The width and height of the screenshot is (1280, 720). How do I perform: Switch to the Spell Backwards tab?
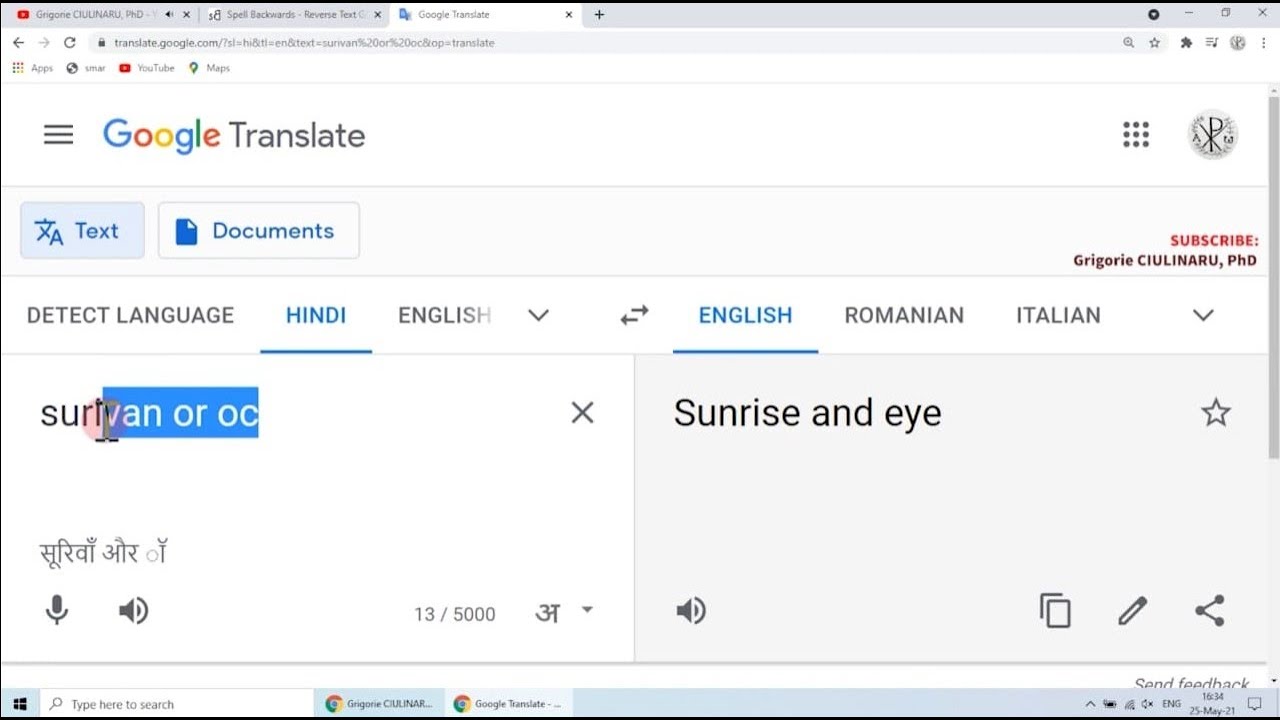(294, 15)
